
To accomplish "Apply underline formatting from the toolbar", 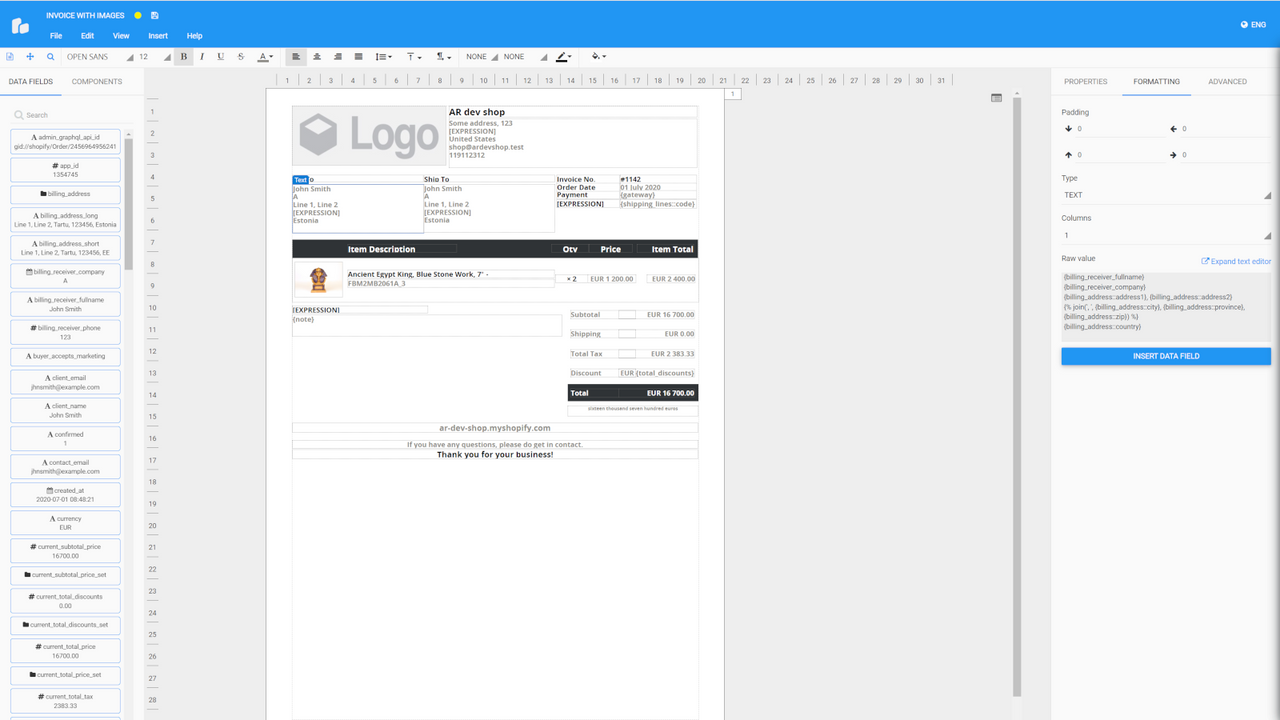I will coord(220,57).
